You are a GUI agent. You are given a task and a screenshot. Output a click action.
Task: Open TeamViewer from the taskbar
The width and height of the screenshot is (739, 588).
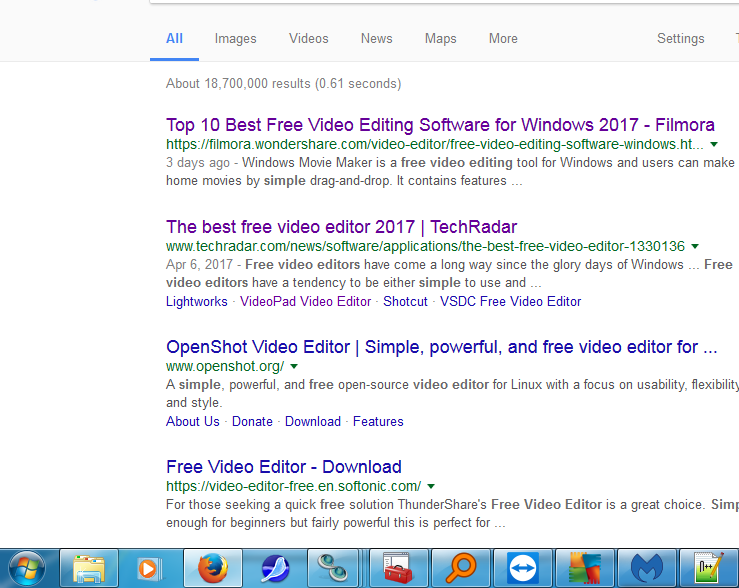[523, 569]
